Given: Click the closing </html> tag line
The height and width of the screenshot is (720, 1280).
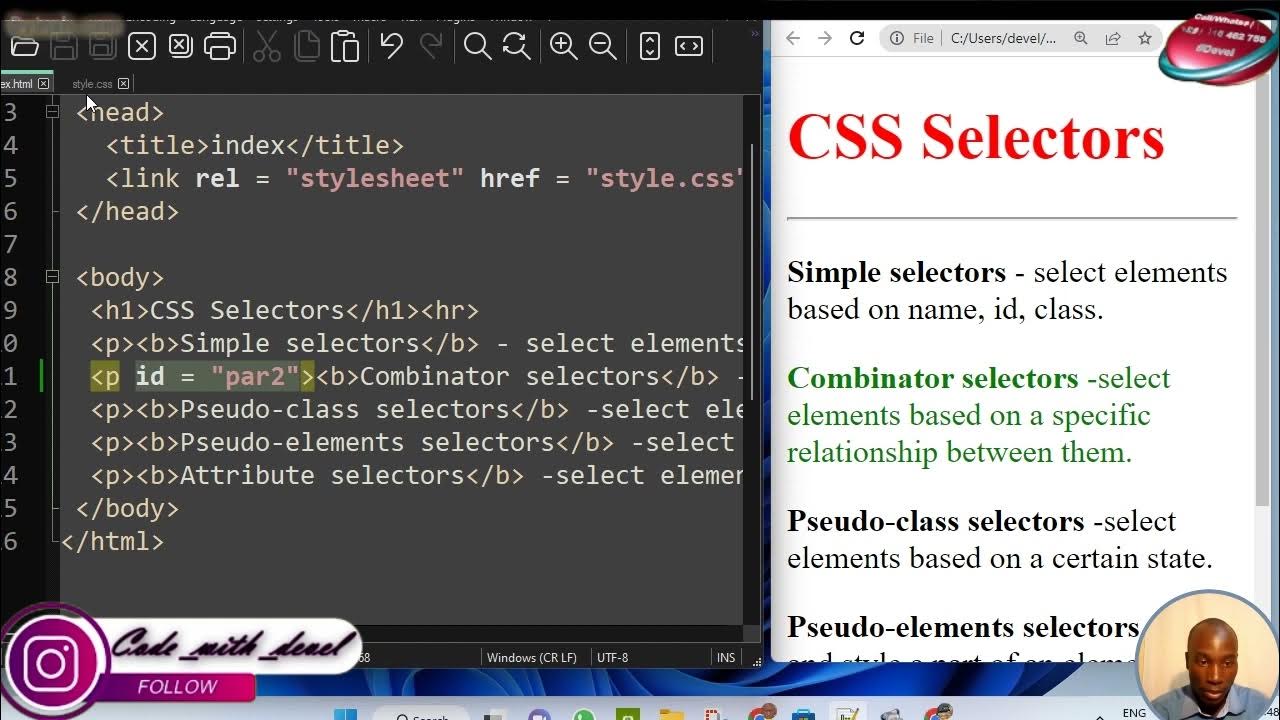Looking at the screenshot, I should (112, 541).
